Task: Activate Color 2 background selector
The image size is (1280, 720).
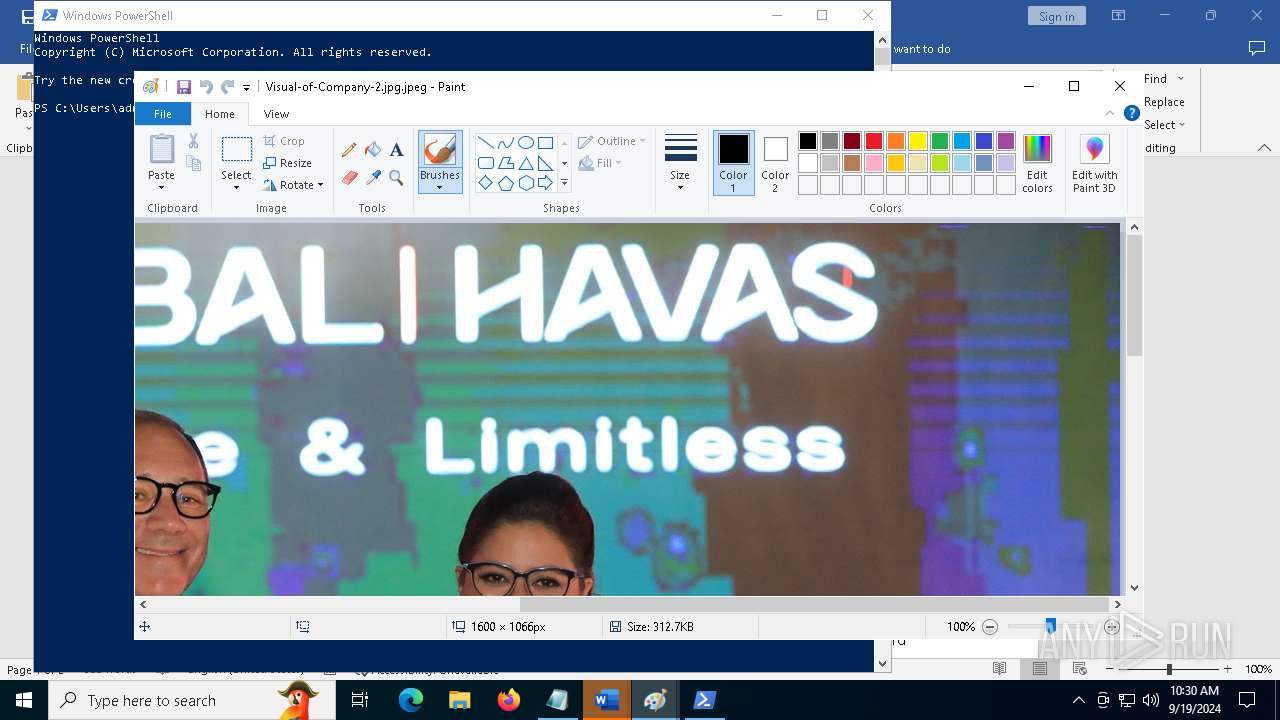Action: (x=775, y=163)
